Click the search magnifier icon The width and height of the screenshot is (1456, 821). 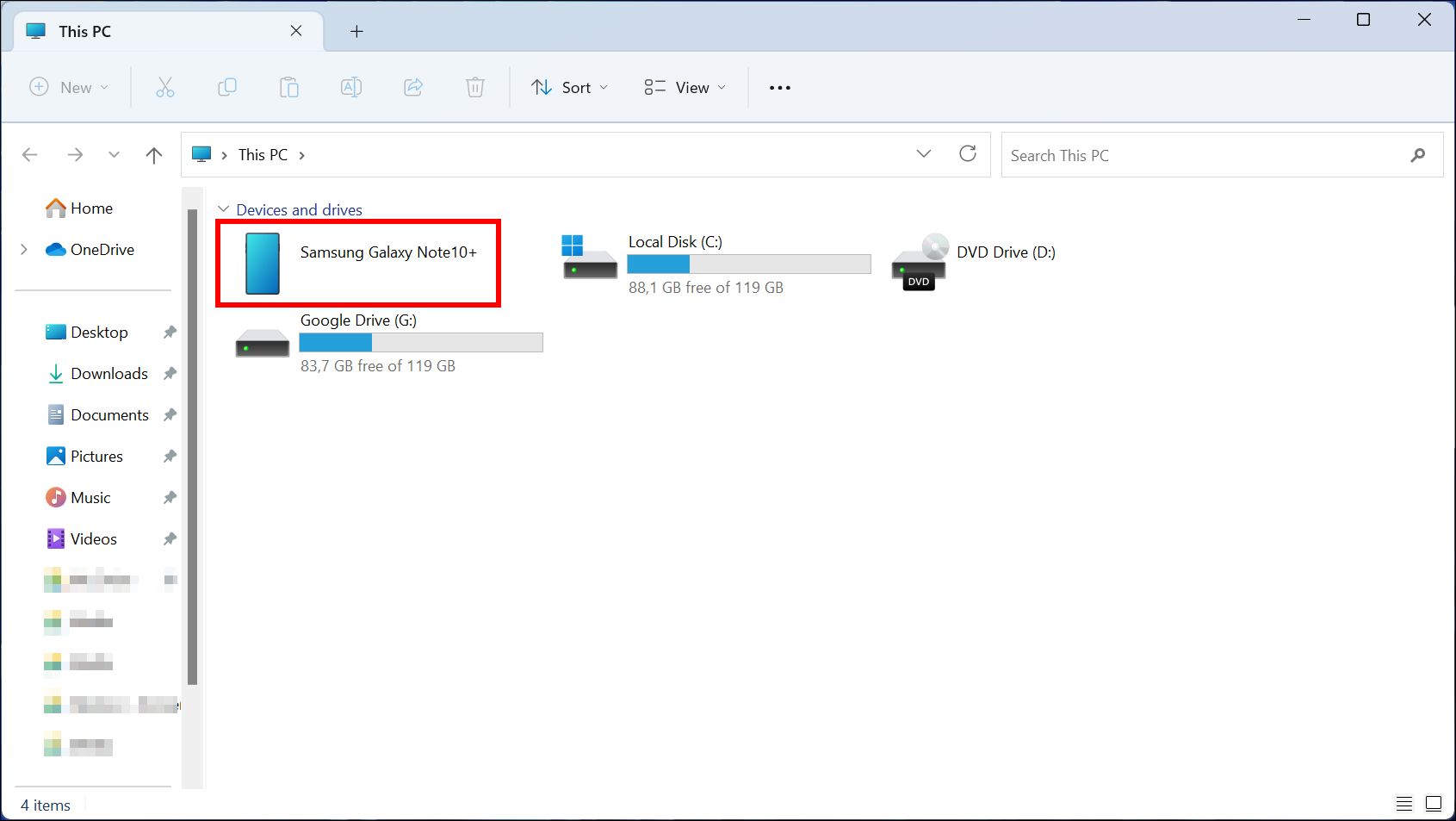(x=1418, y=155)
